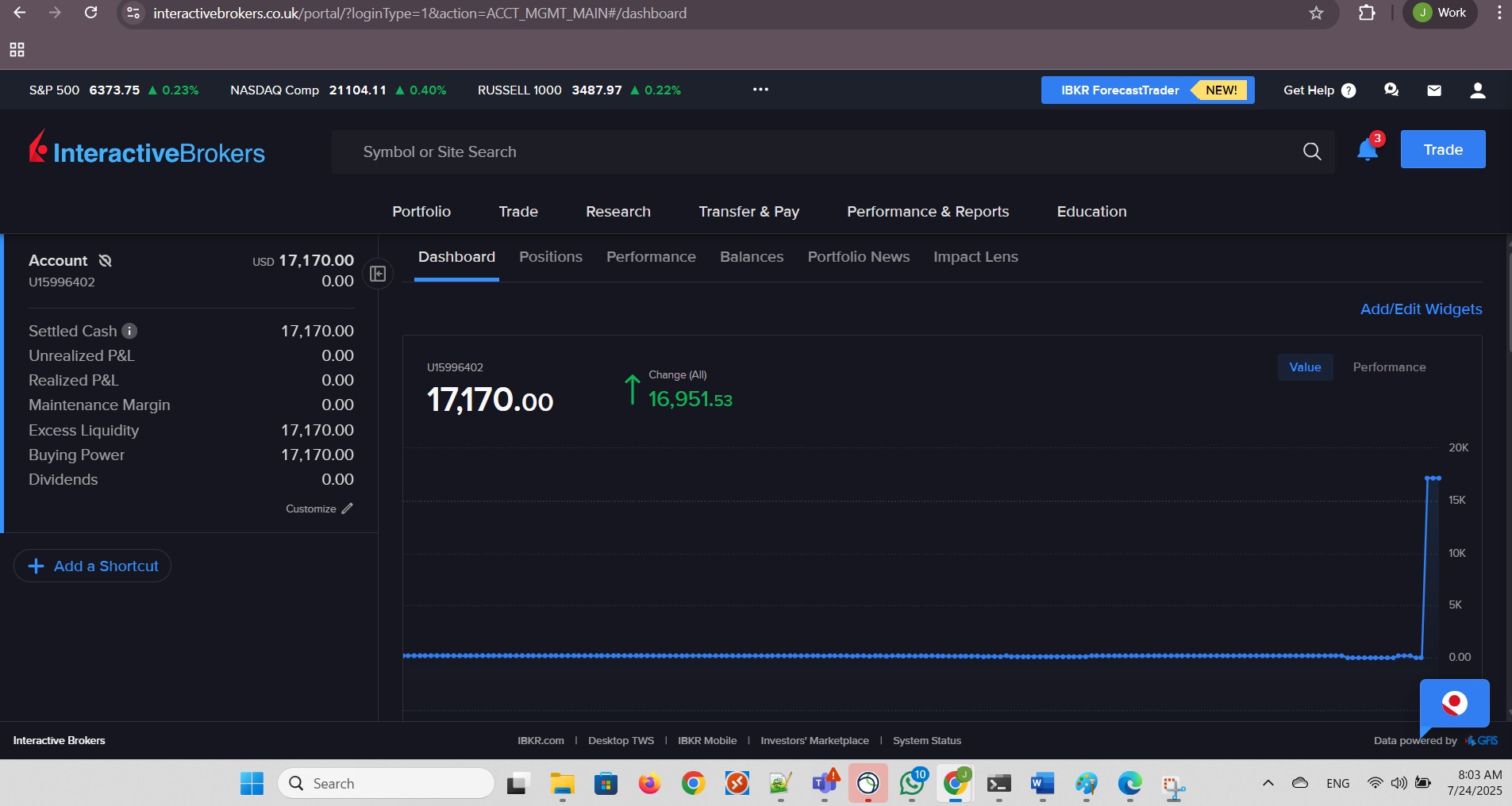Open Performance & Reports menu
This screenshot has width=1512, height=806.
[x=928, y=212]
